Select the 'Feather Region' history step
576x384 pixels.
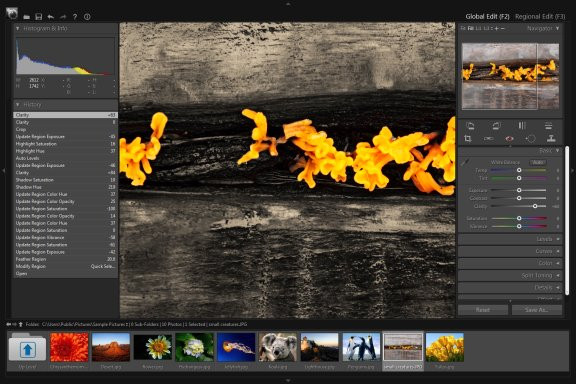tap(65, 259)
